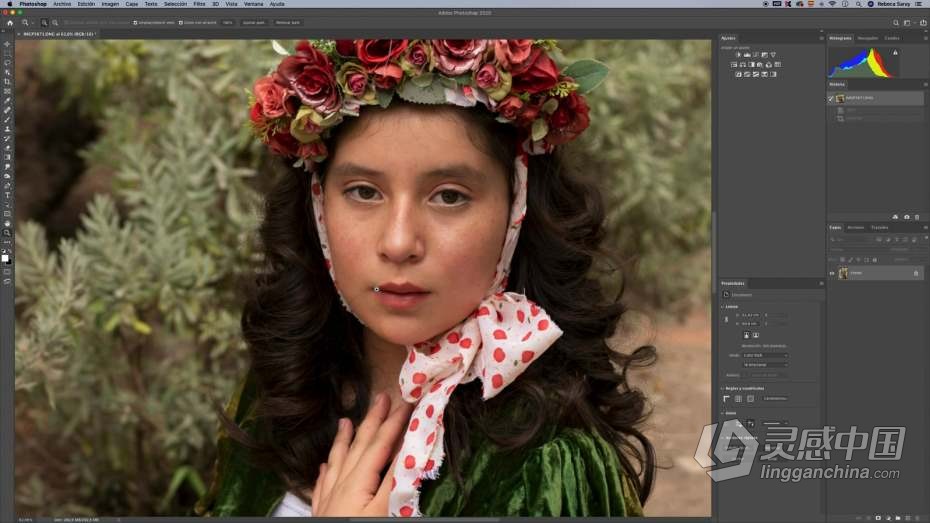Open the Modo color mode dropdown
This screenshot has height=523, width=930.
point(765,355)
